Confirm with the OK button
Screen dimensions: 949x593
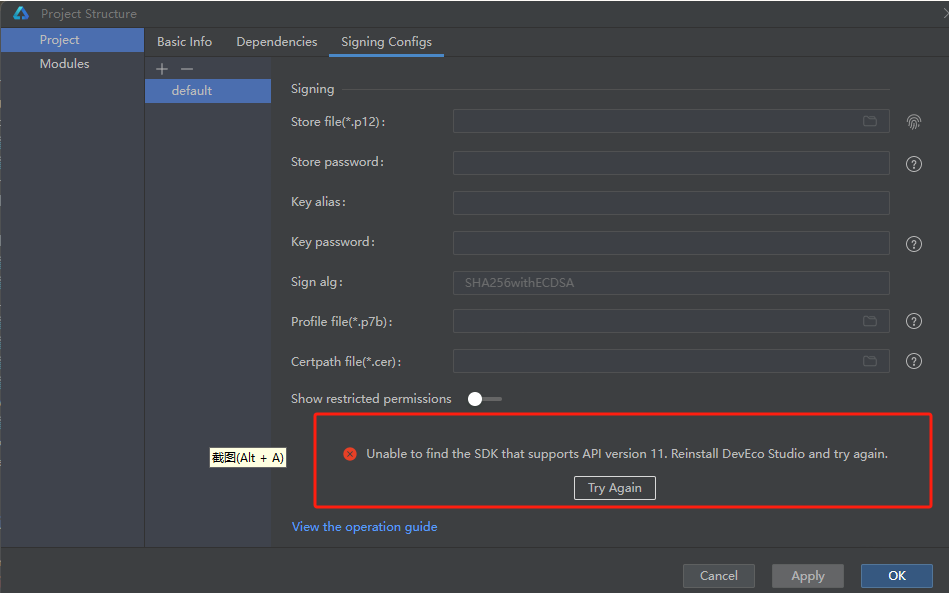click(896, 575)
